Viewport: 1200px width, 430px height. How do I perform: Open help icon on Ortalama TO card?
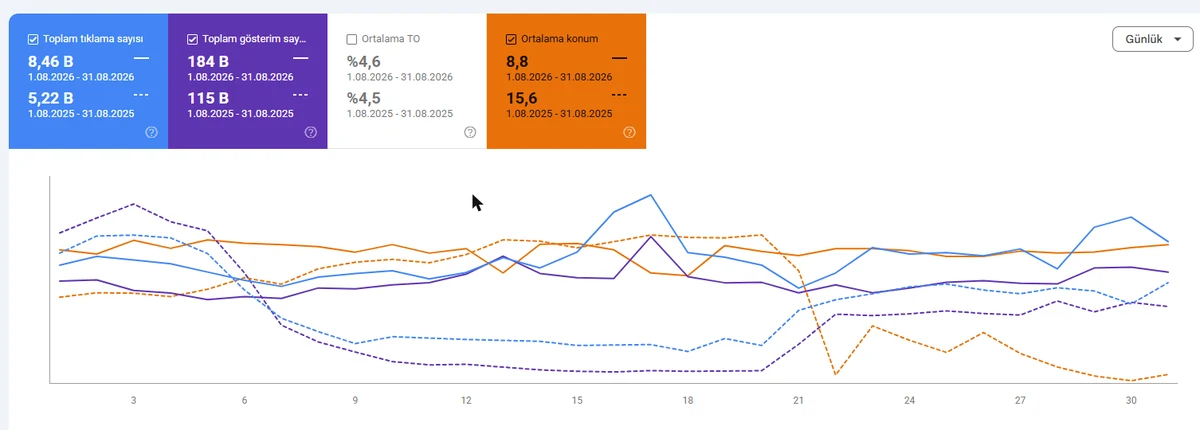470,132
